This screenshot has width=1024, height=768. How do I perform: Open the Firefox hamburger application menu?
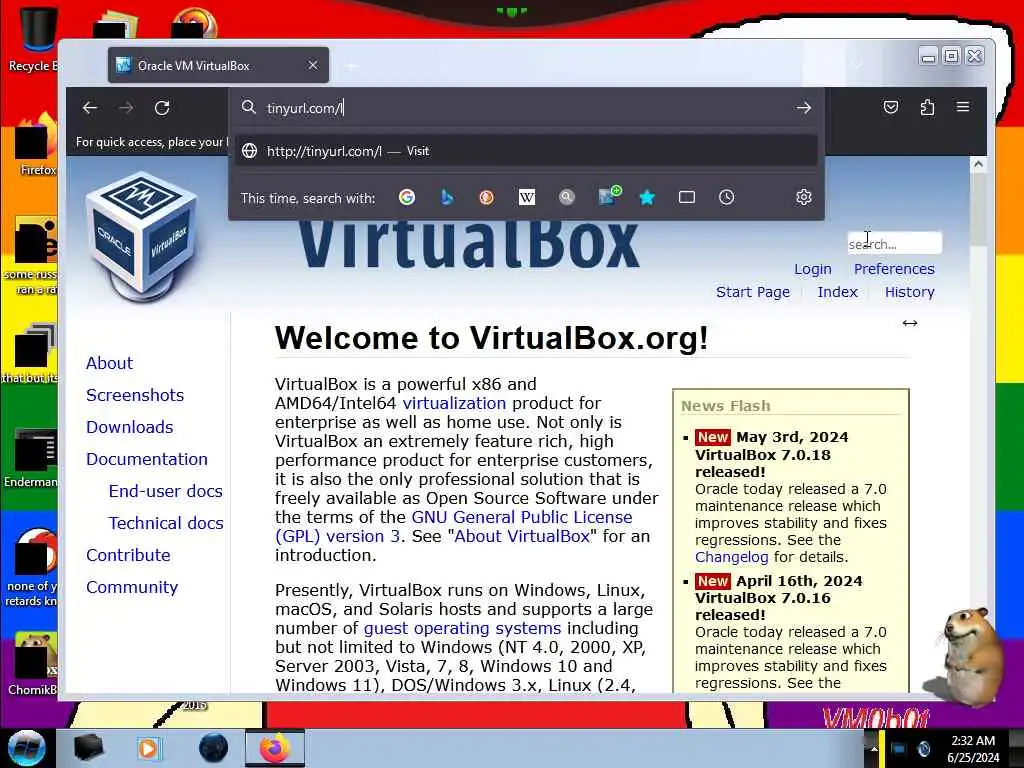pyautogui.click(x=963, y=106)
